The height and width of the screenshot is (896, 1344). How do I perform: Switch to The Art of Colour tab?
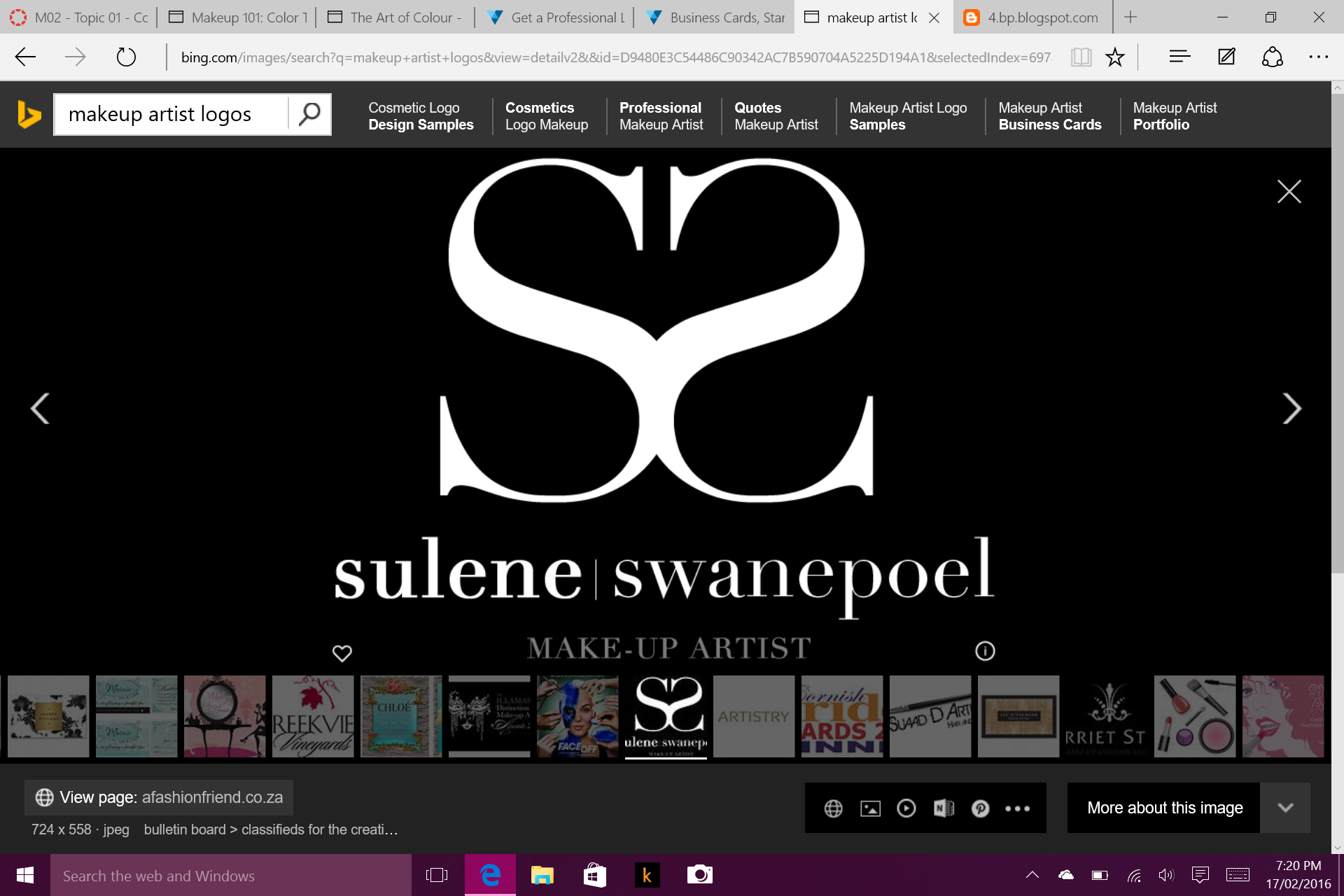[395, 17]
